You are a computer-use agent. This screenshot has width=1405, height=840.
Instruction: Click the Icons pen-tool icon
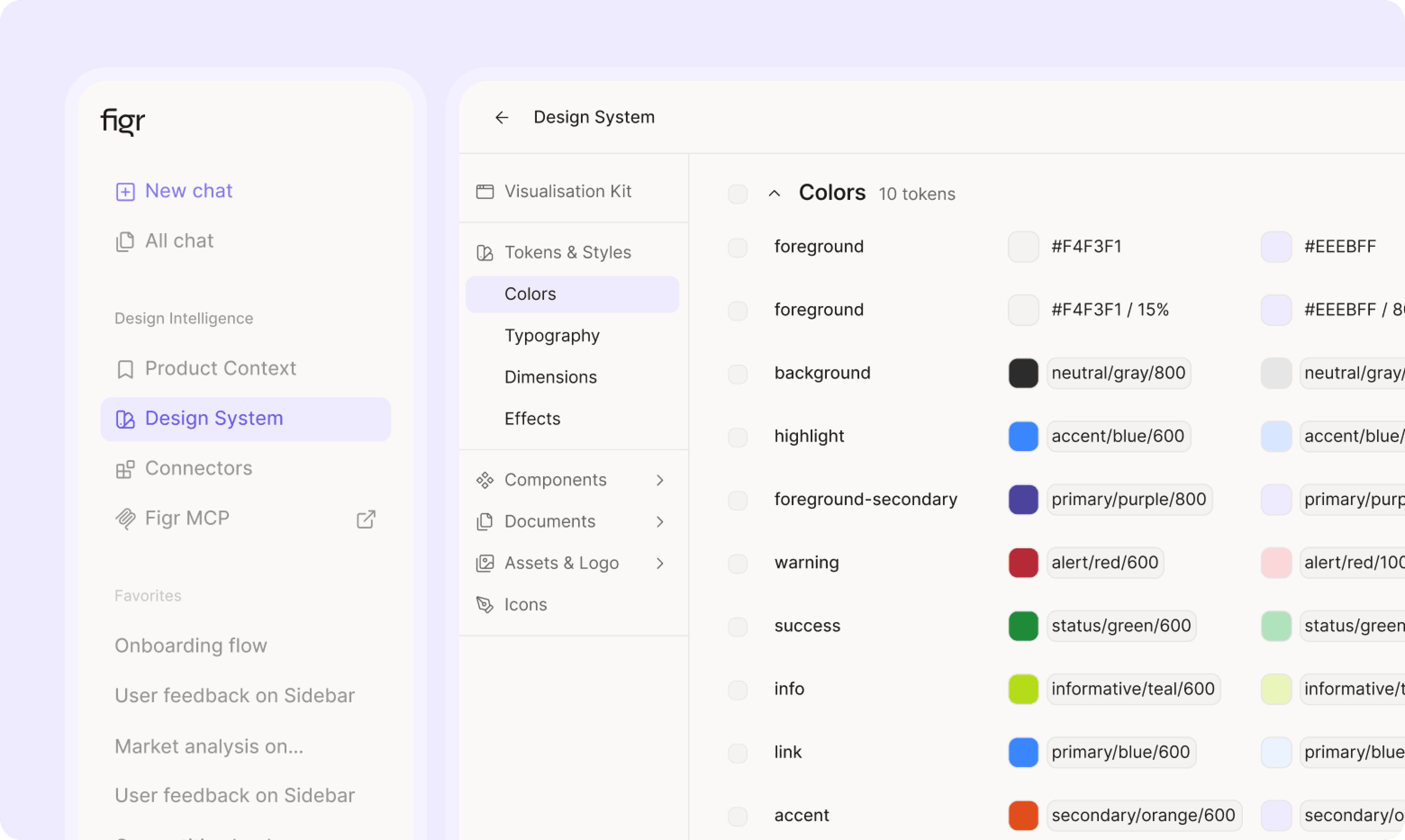point(485,604)
